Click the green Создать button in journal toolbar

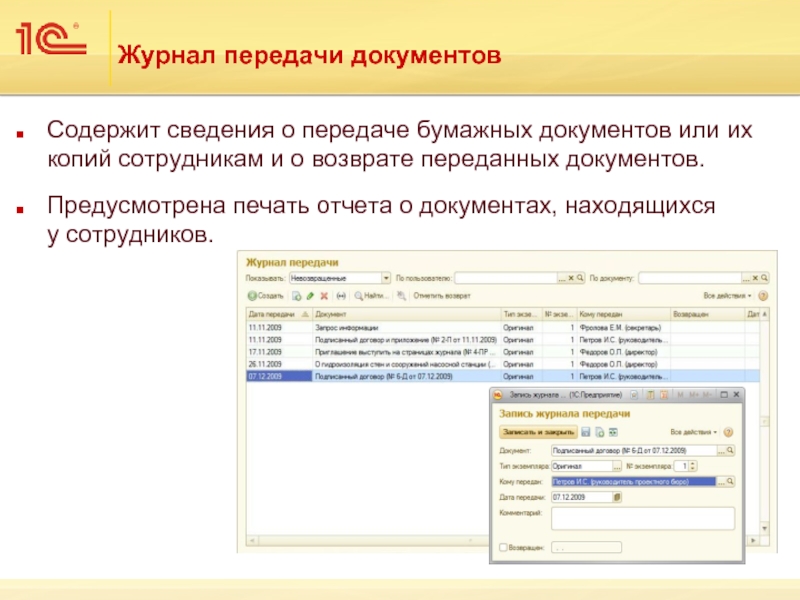tap(265, 296)
